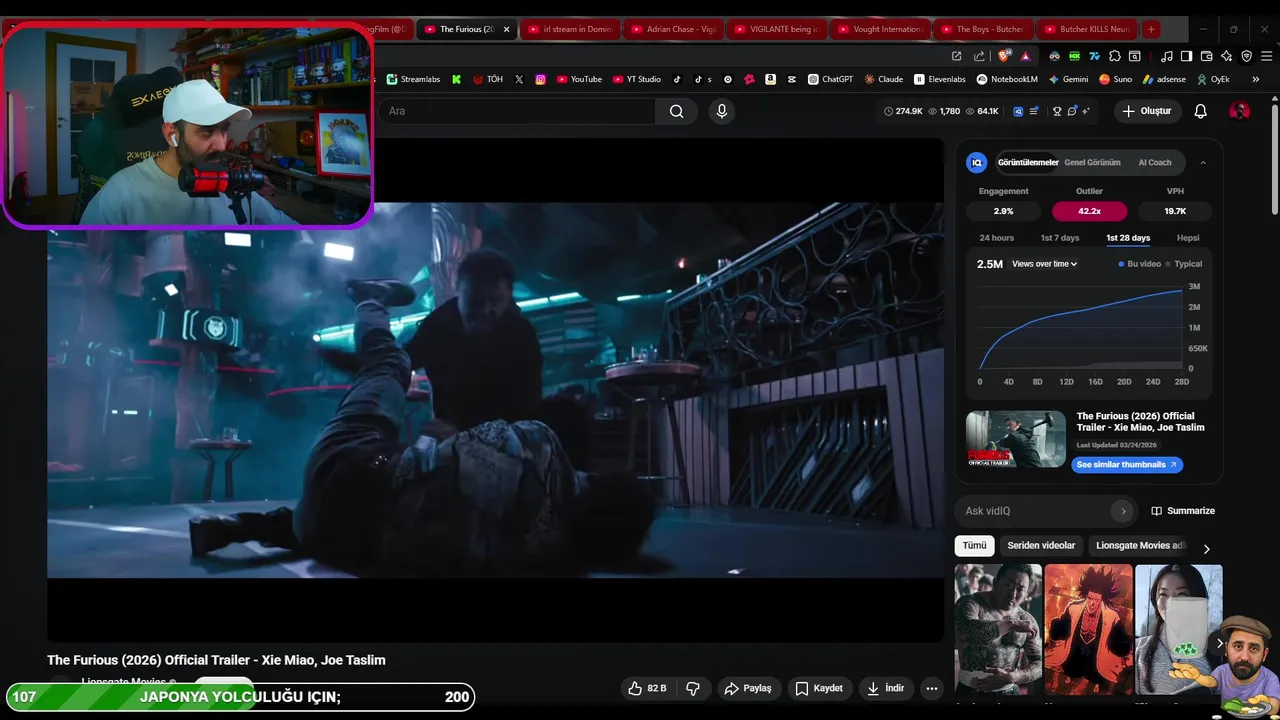
Task: Open the Kick bookmark icon
Action: click(x=456, y=79)
